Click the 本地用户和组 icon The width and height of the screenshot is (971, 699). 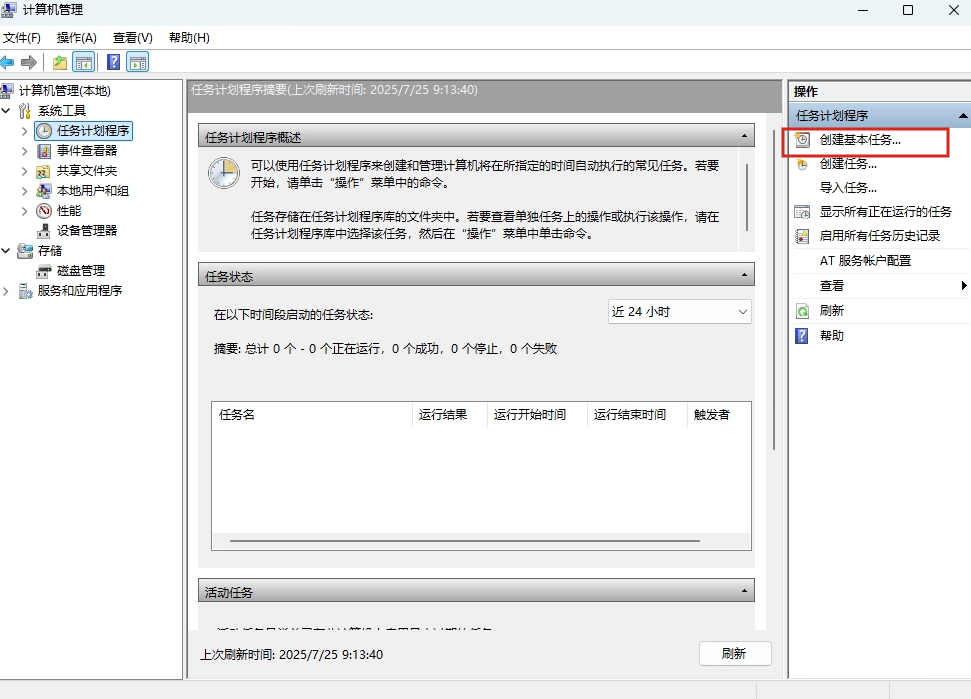coord(43,191)
